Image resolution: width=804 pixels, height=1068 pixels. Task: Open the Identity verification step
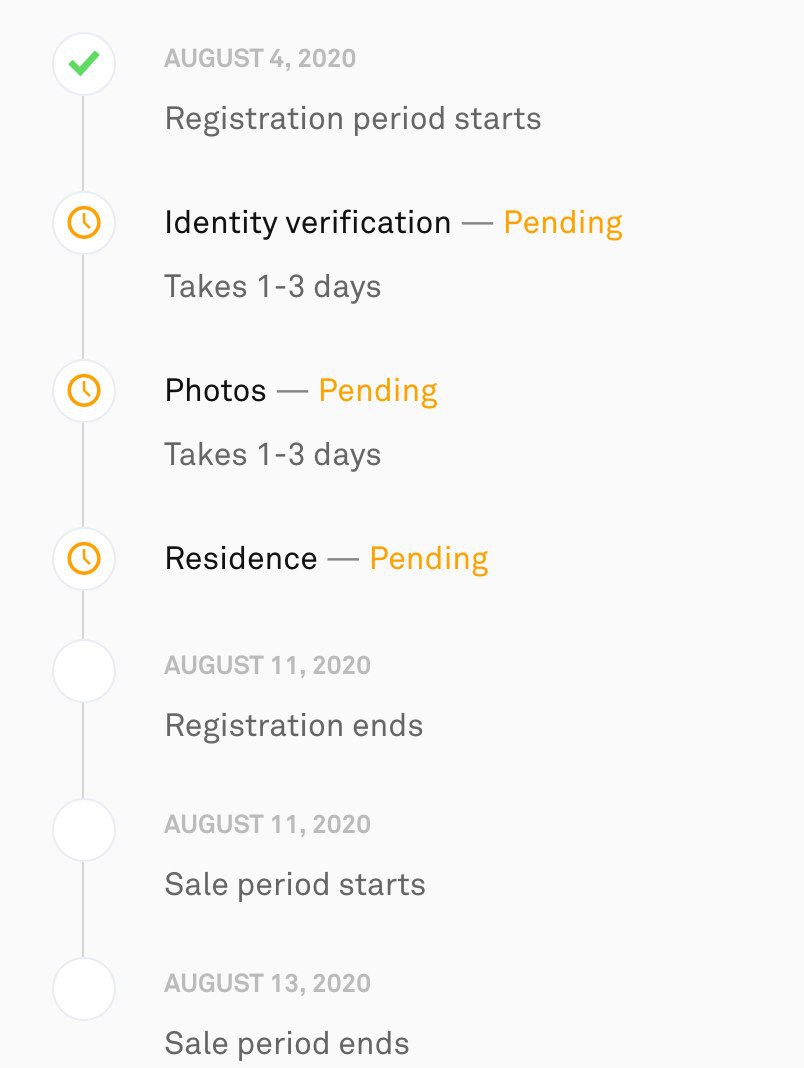(307, 223)
